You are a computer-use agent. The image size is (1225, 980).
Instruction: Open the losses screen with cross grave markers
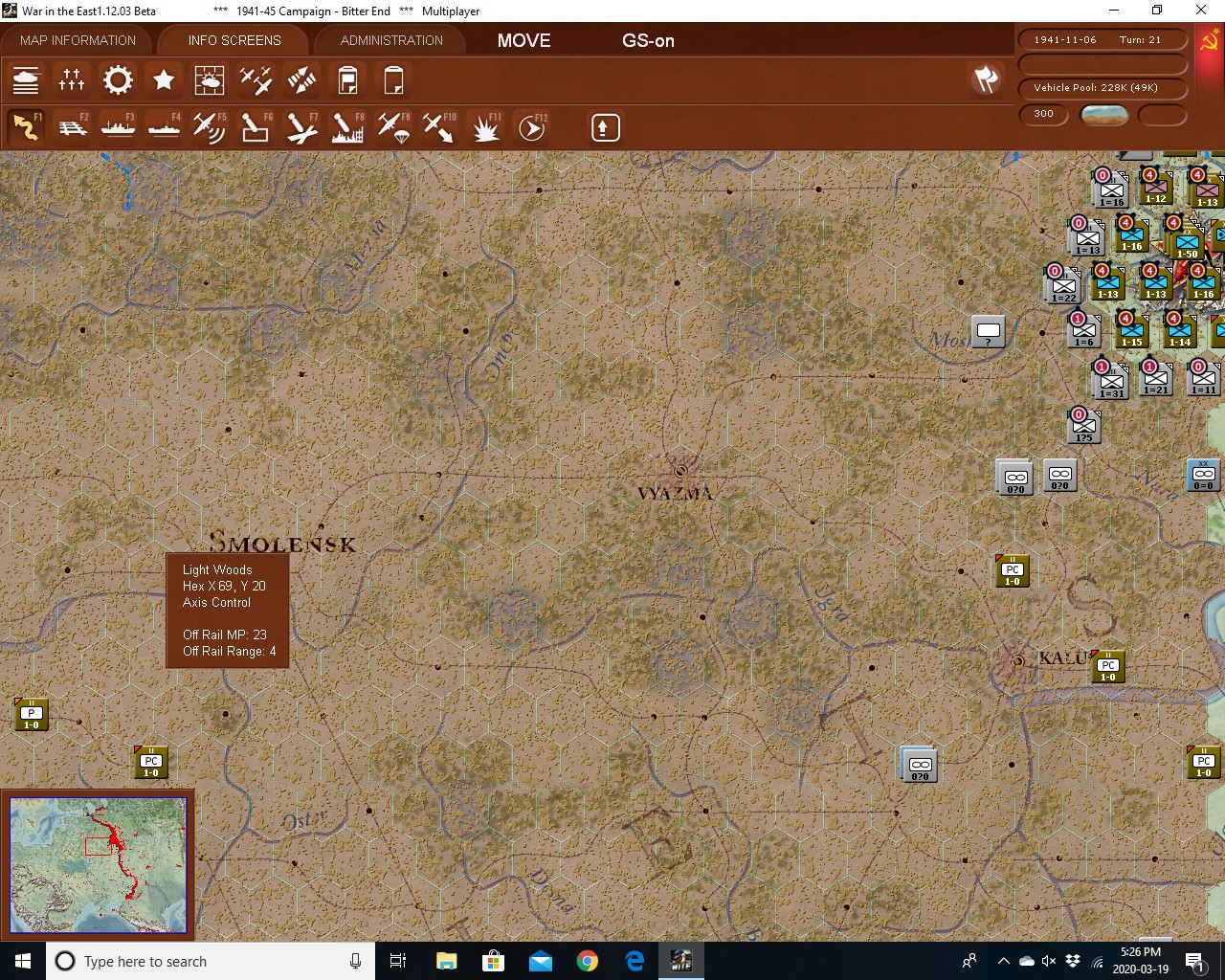(x=72, y=80)
